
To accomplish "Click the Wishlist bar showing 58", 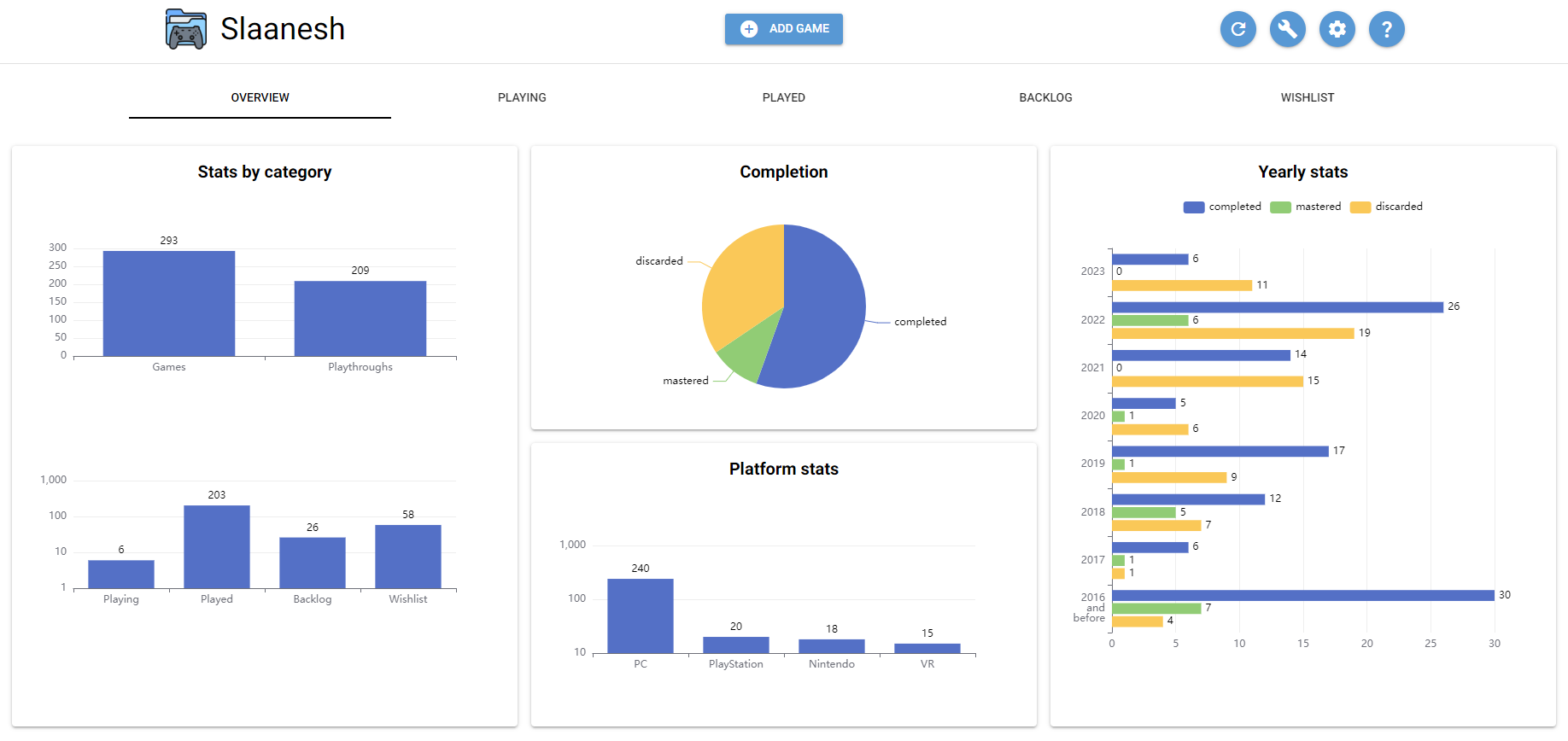I will pos(408,557).
